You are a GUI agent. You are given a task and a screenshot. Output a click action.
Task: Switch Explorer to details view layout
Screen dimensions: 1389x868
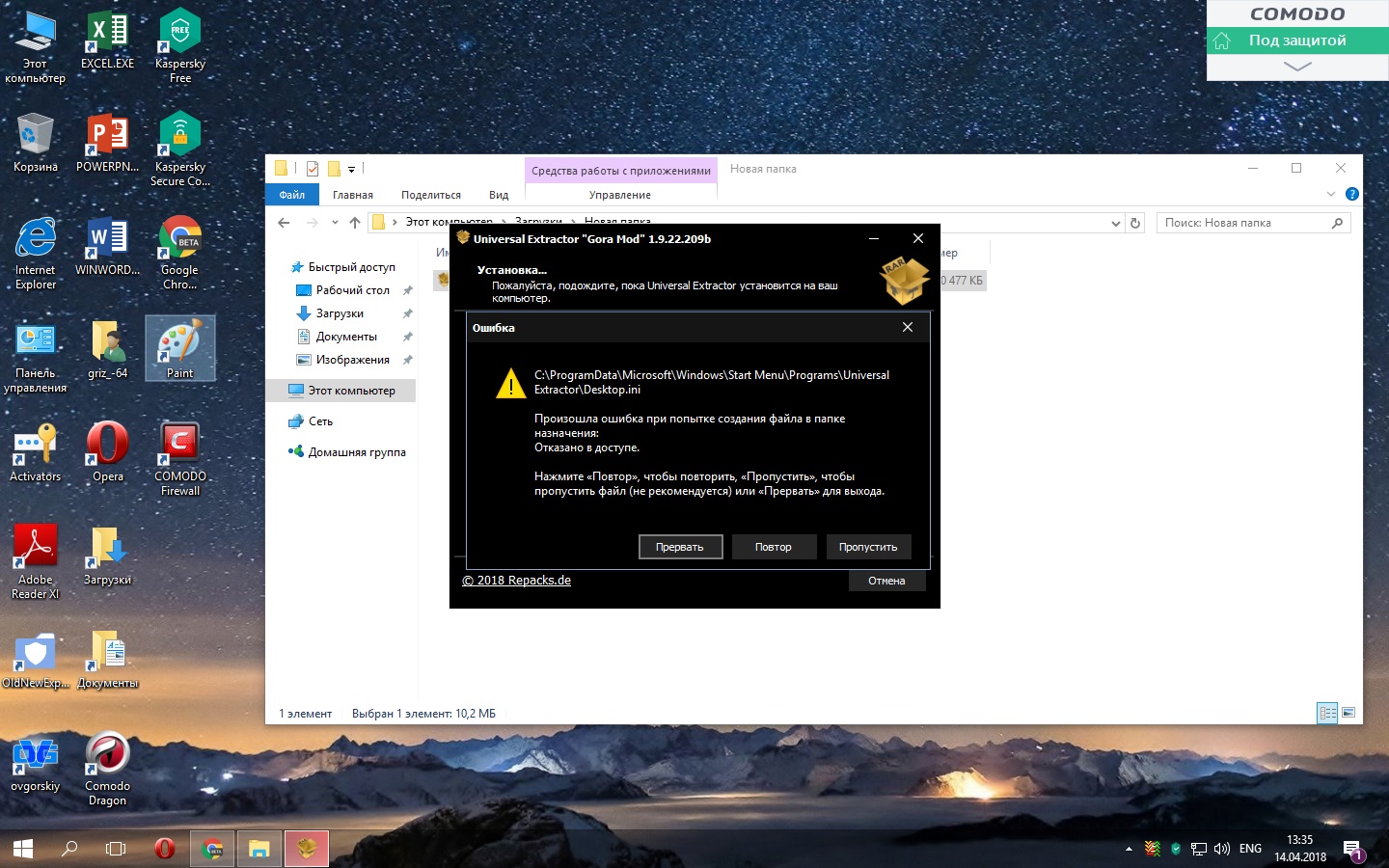click(x=1328, y=713)
